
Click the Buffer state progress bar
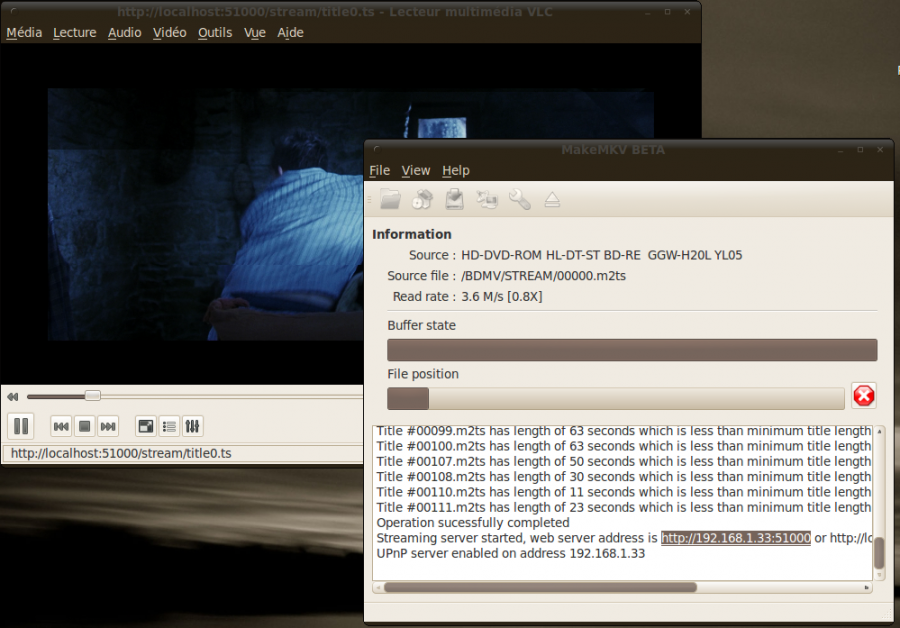coord(632,350)
